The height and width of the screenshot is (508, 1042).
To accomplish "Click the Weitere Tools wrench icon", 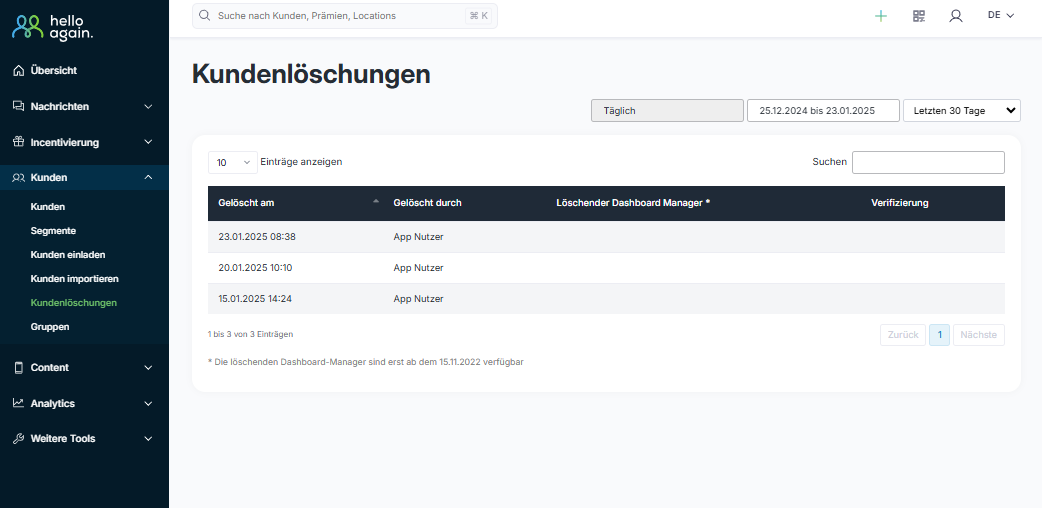I will pos(19,439).
